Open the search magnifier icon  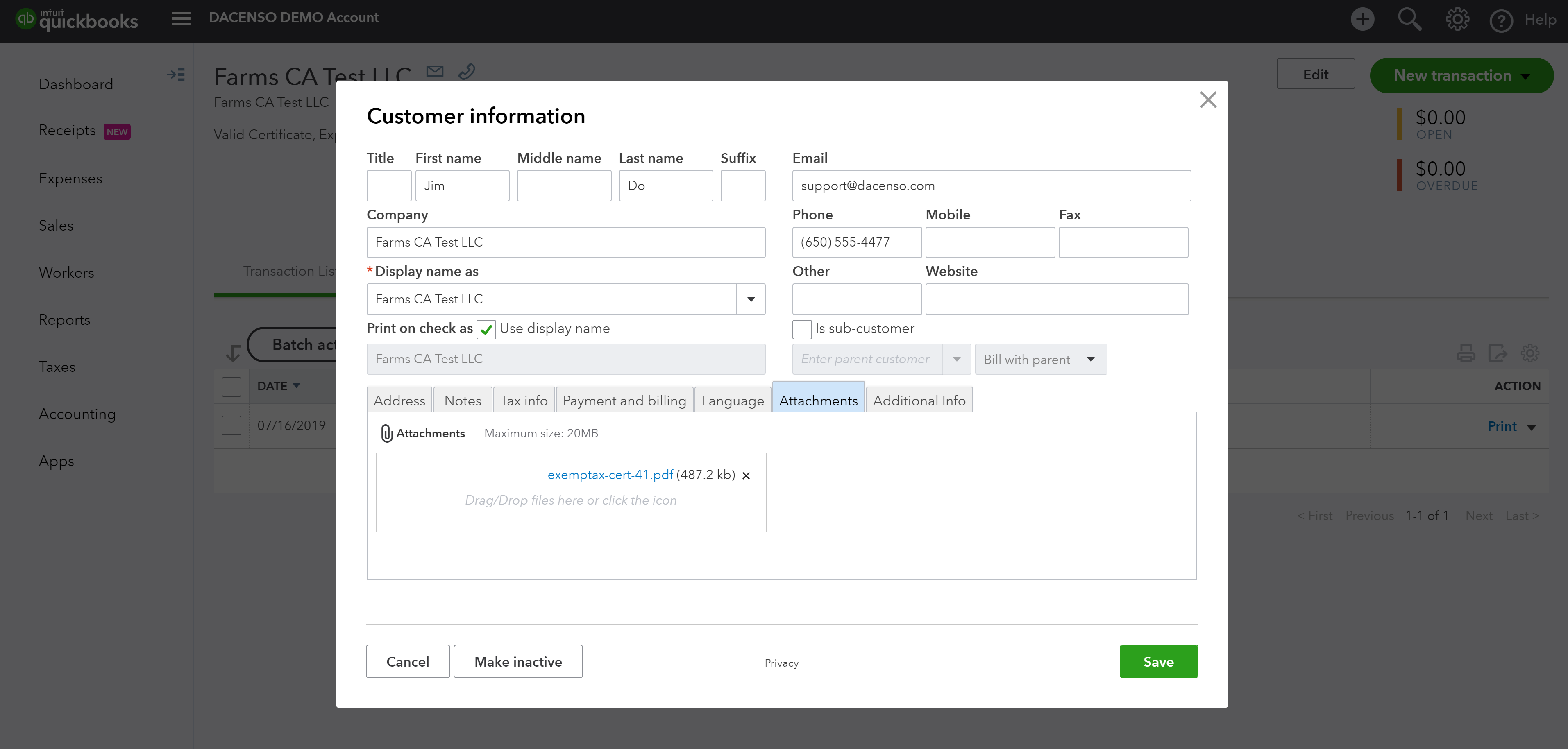1409,20
